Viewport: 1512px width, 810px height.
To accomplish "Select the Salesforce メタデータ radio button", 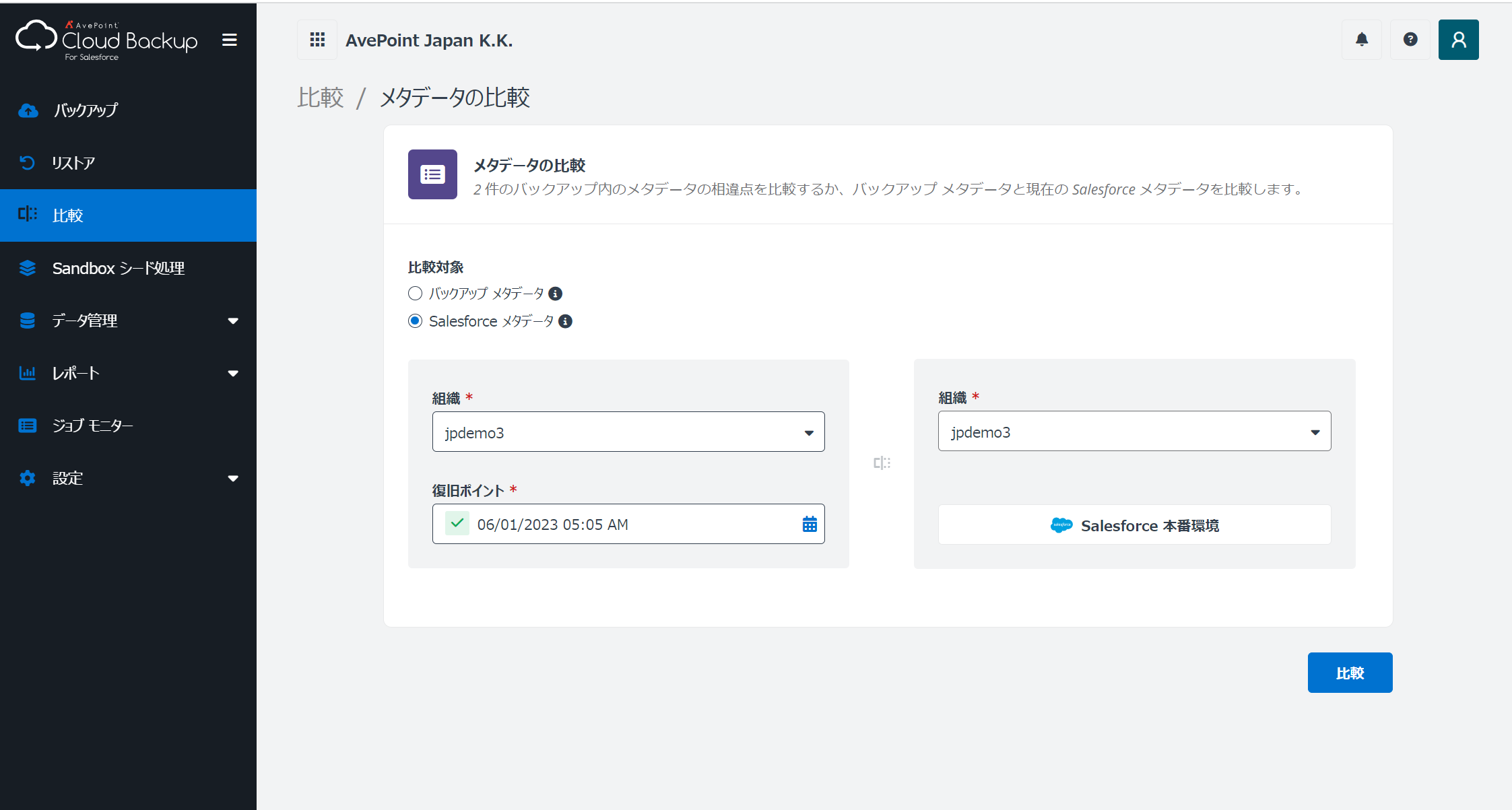I will point(415,321).
